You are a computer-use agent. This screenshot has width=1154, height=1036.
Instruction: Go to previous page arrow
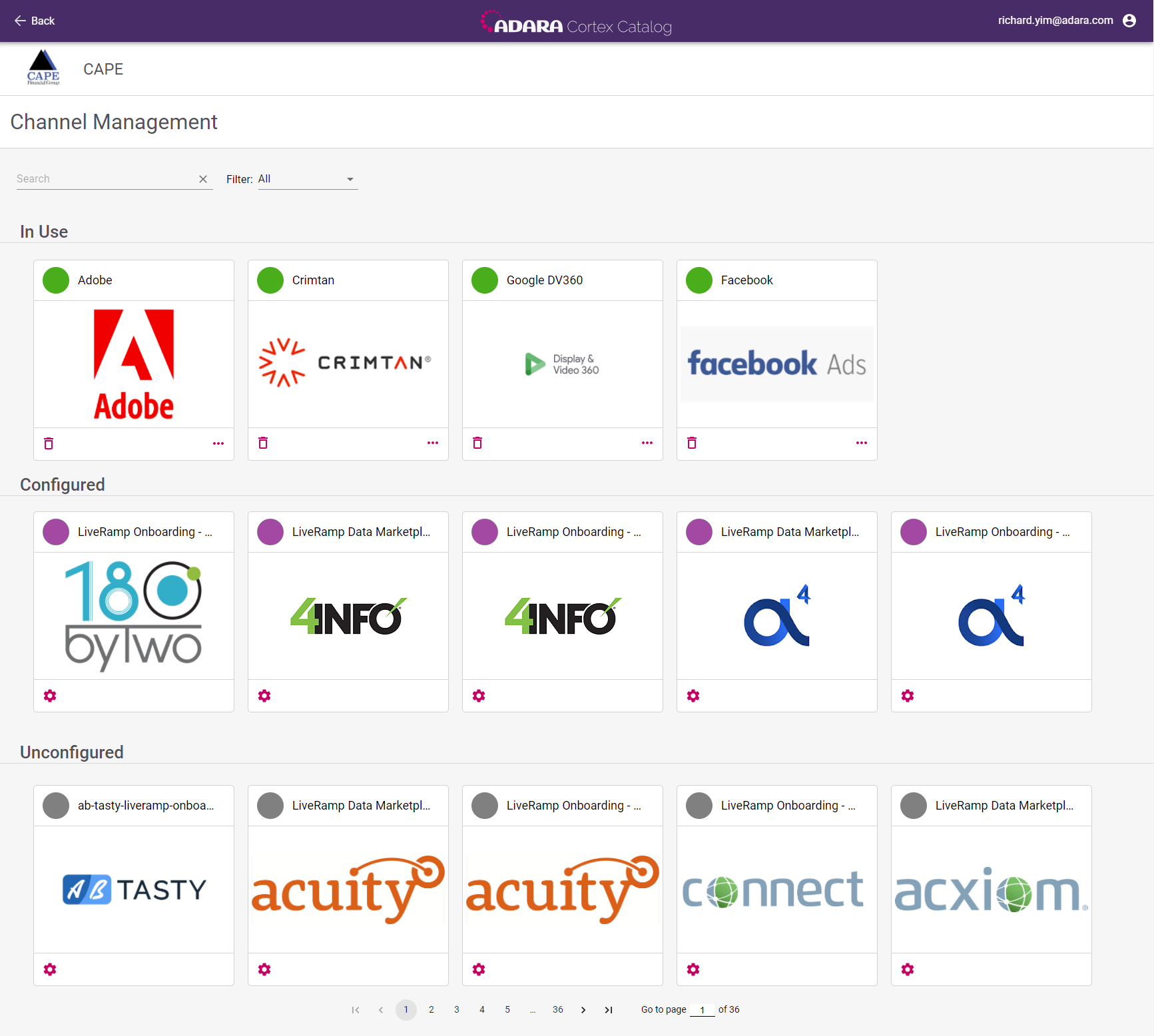pyautogui.click(x=381, y=1010)
